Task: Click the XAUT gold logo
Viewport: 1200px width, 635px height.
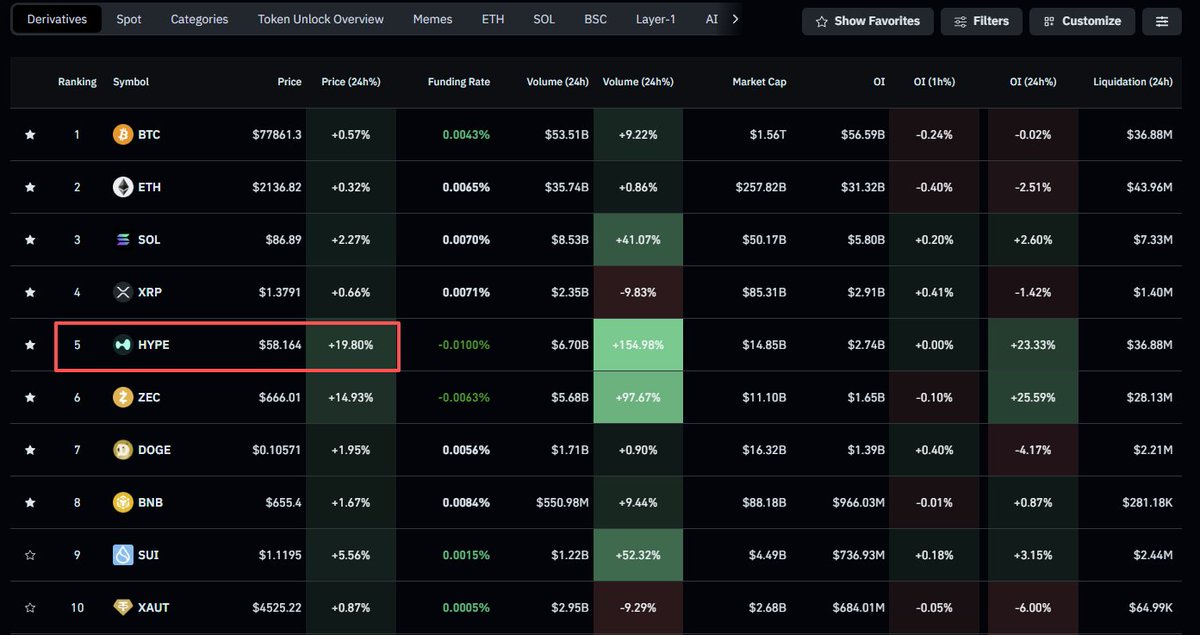Action: pos(122,607)
